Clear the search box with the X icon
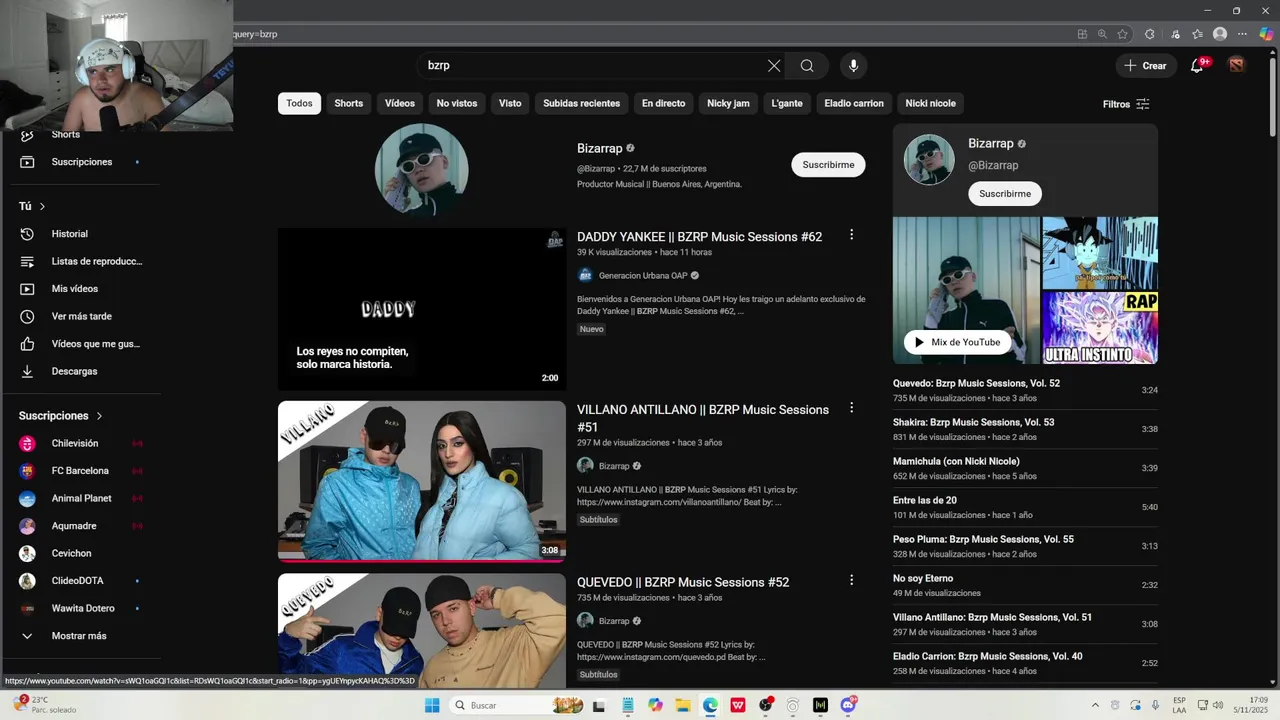1280x720 pixels. point(774,66)
